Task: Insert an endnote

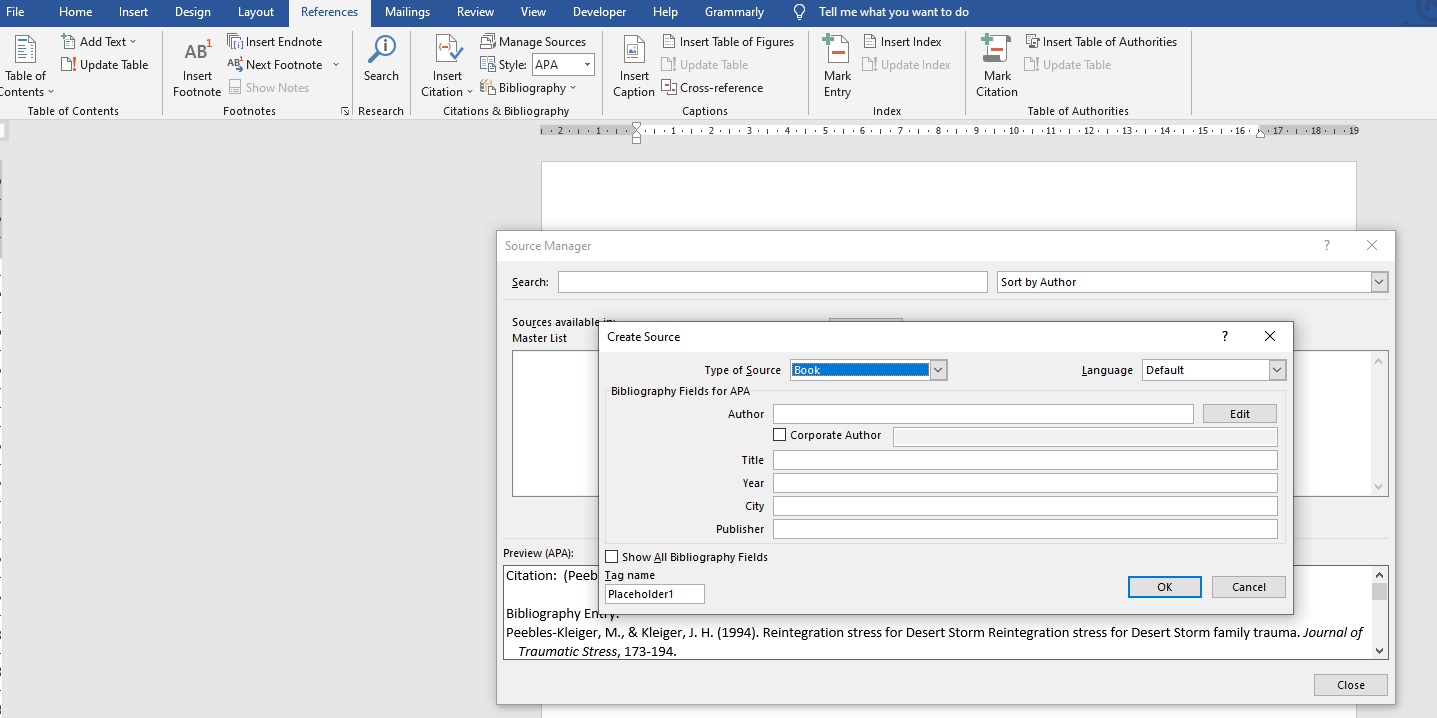Action: pyautogui.click(x=276, y=41)
